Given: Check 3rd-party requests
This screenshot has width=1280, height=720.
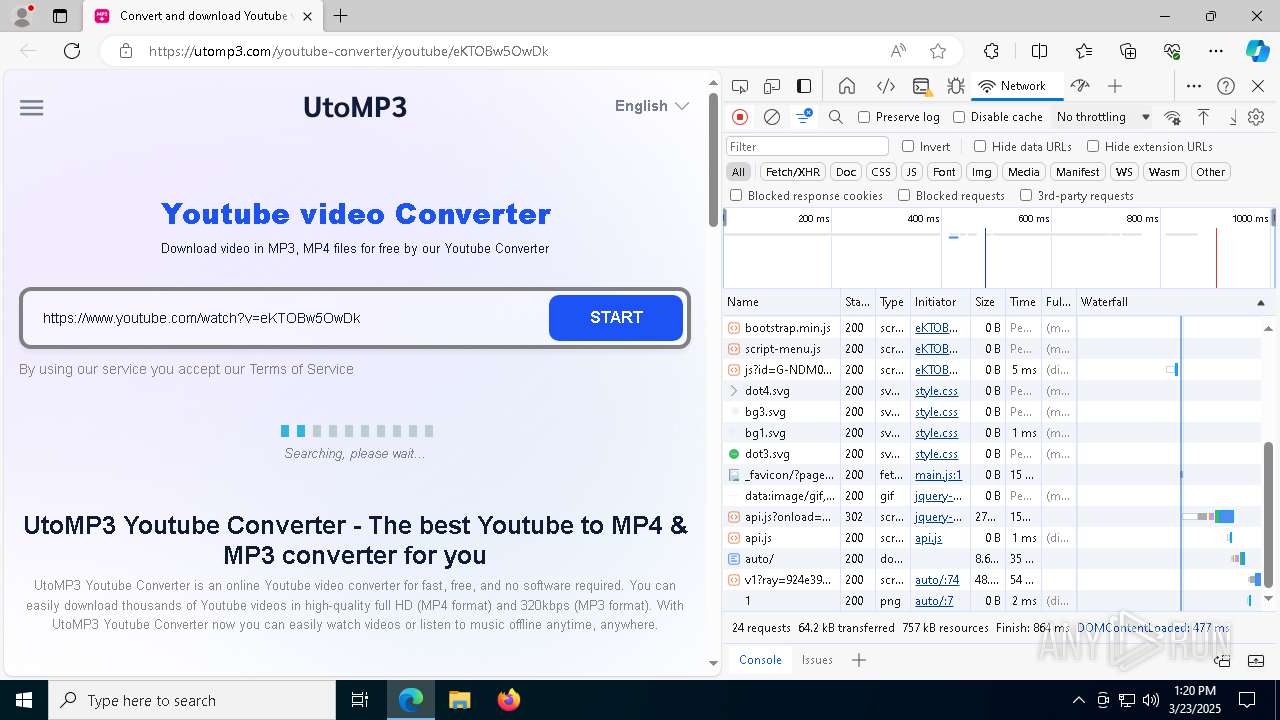Looking at the screenshot, I should (1026, 196).
